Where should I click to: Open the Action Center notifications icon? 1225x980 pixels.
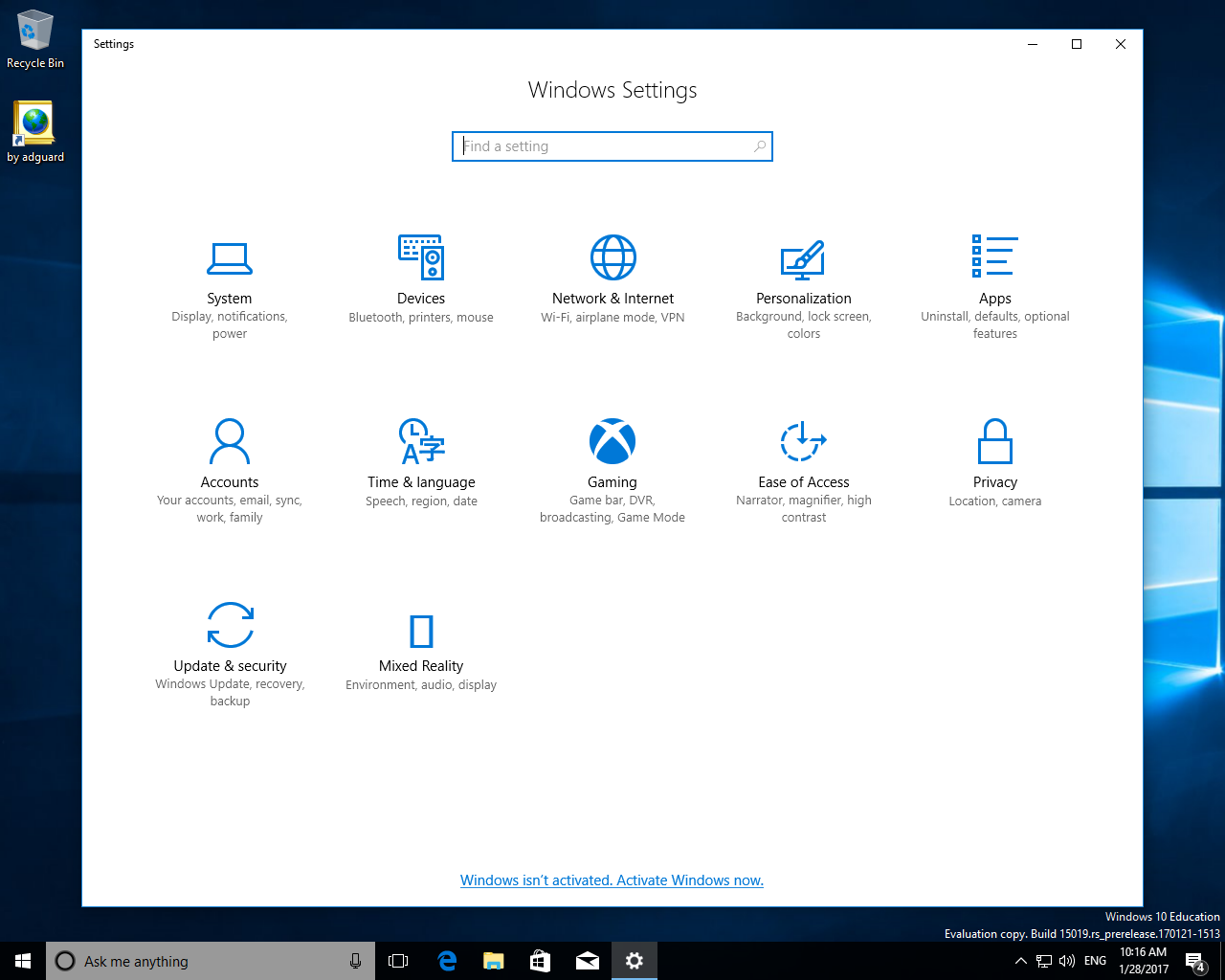1195,961
